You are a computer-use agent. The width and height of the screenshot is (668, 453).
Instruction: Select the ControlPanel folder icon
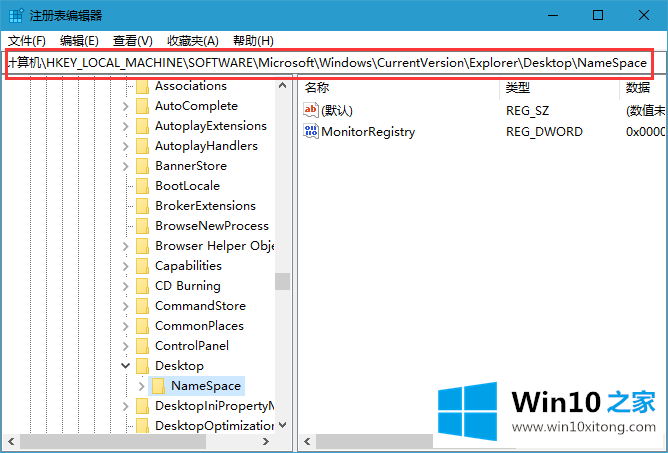coord(142,346)
